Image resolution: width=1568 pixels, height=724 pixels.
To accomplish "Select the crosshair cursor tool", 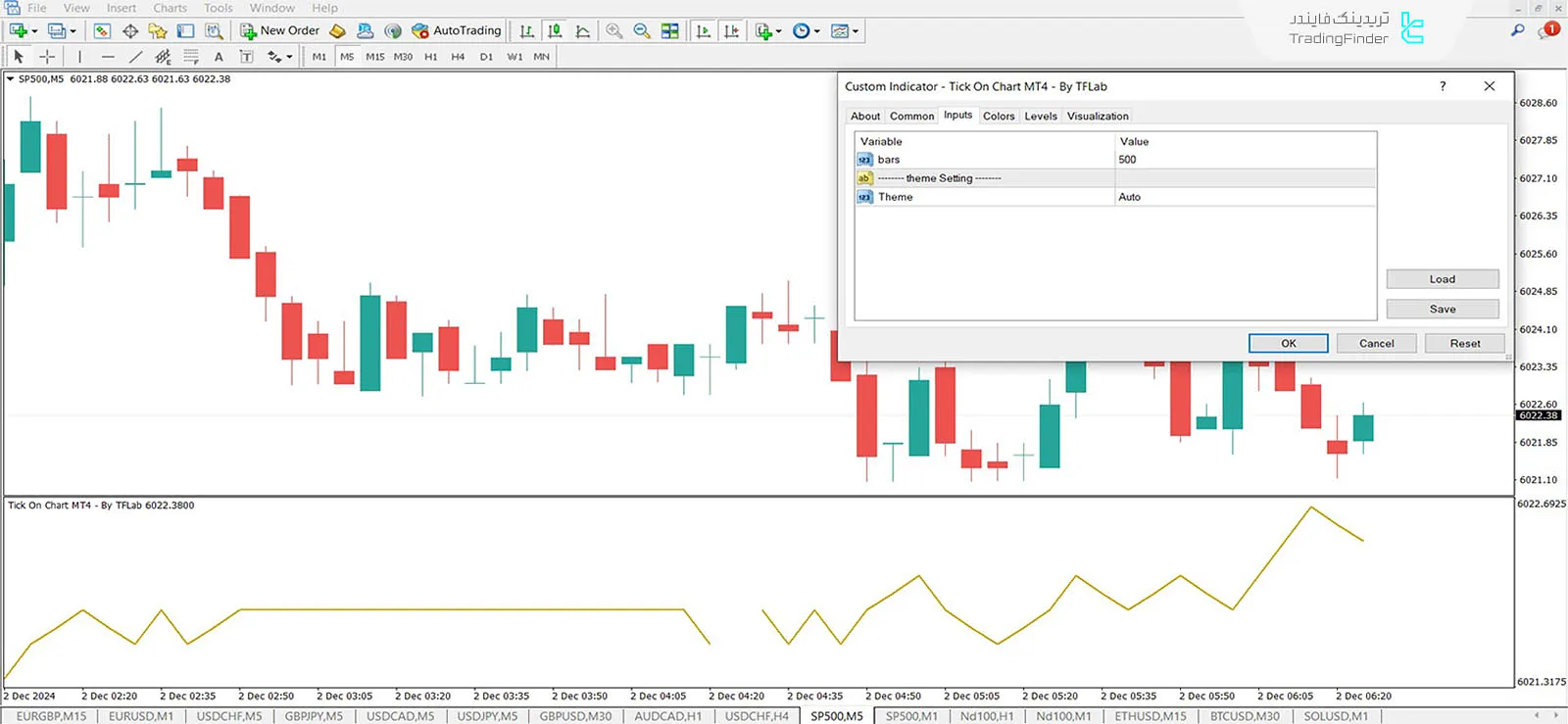I will coord(46,57).
